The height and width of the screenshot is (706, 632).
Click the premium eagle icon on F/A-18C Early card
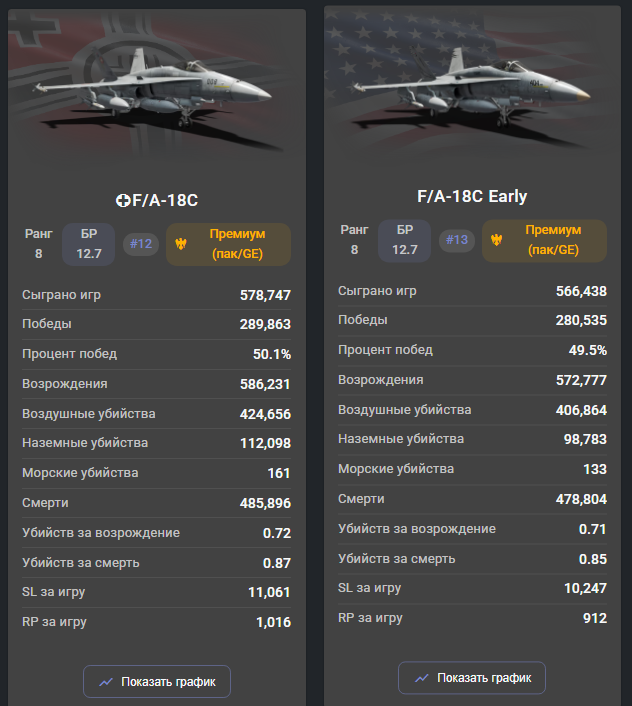pyautogui.click(x=497, y=240)
